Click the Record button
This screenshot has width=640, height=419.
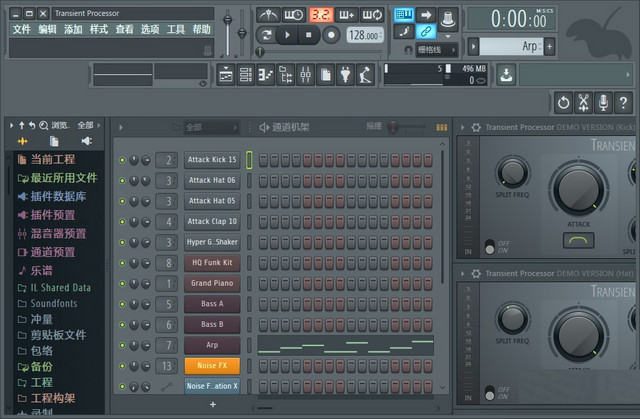click(x=331, y=35)
